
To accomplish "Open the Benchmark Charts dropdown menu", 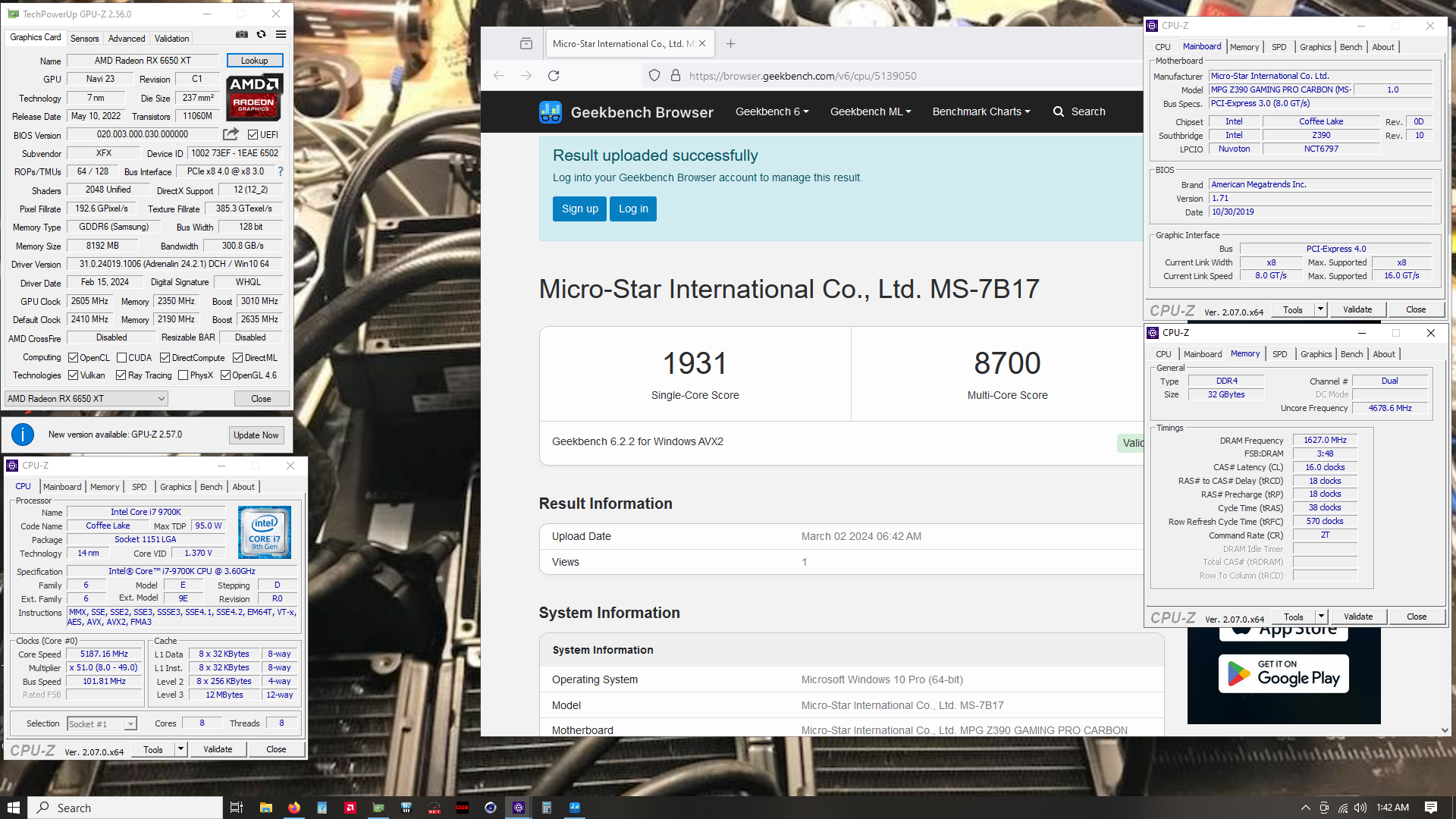I will click(x=981, y=111).
